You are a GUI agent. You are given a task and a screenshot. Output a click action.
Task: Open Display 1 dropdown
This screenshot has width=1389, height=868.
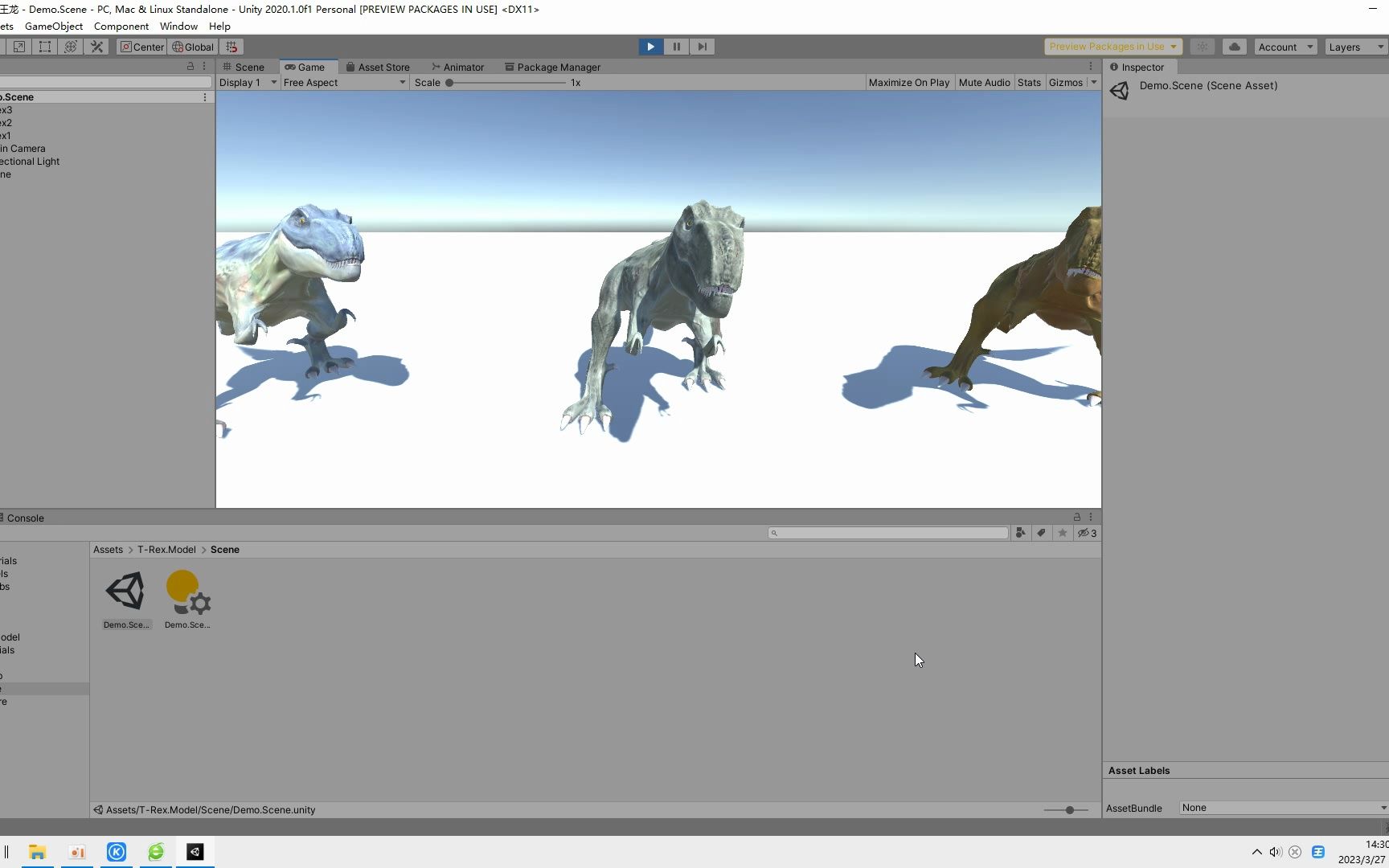click(x=248, y=82)
